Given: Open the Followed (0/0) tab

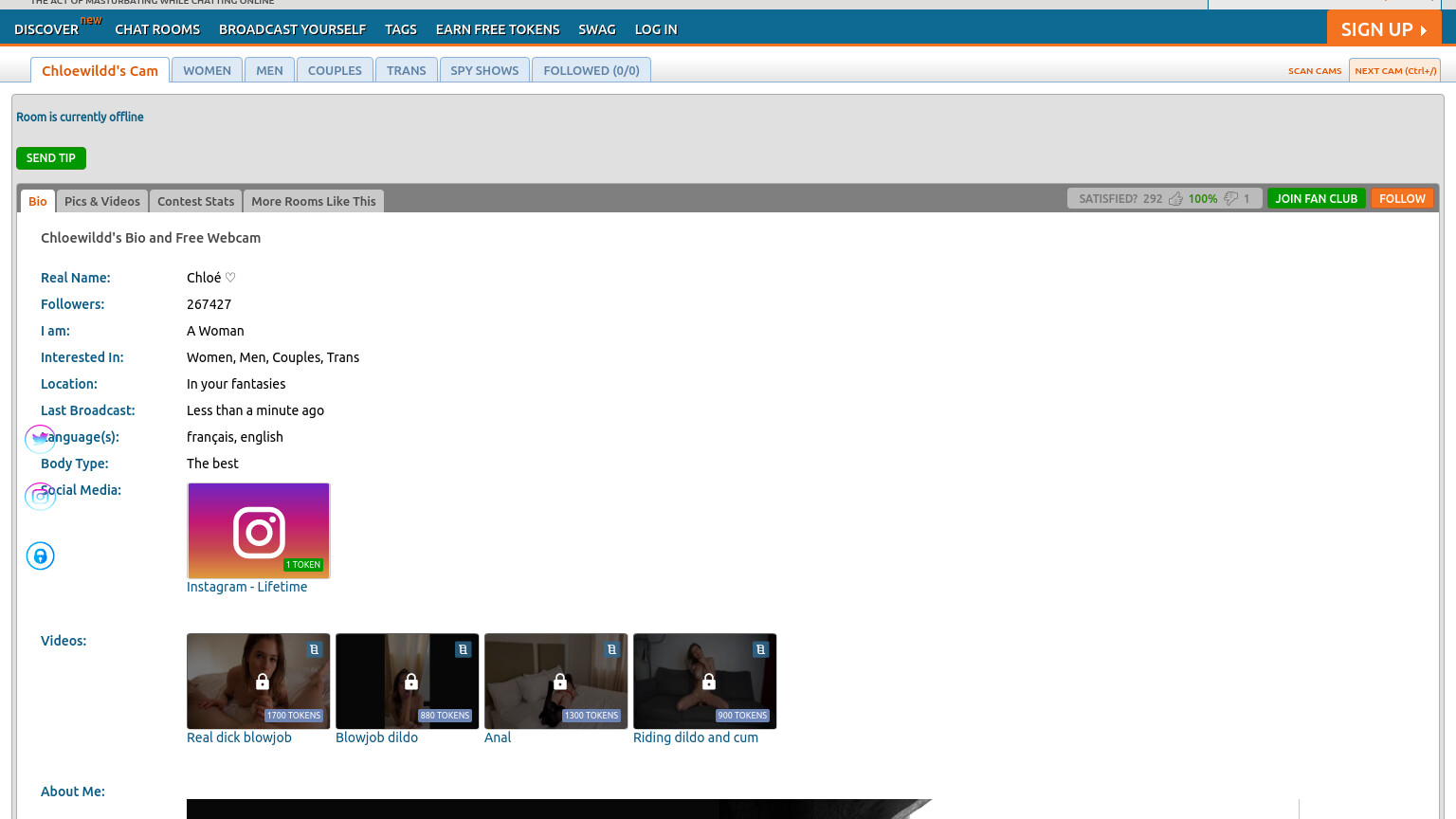Looking at the screenshot, I should click(591, 70).
